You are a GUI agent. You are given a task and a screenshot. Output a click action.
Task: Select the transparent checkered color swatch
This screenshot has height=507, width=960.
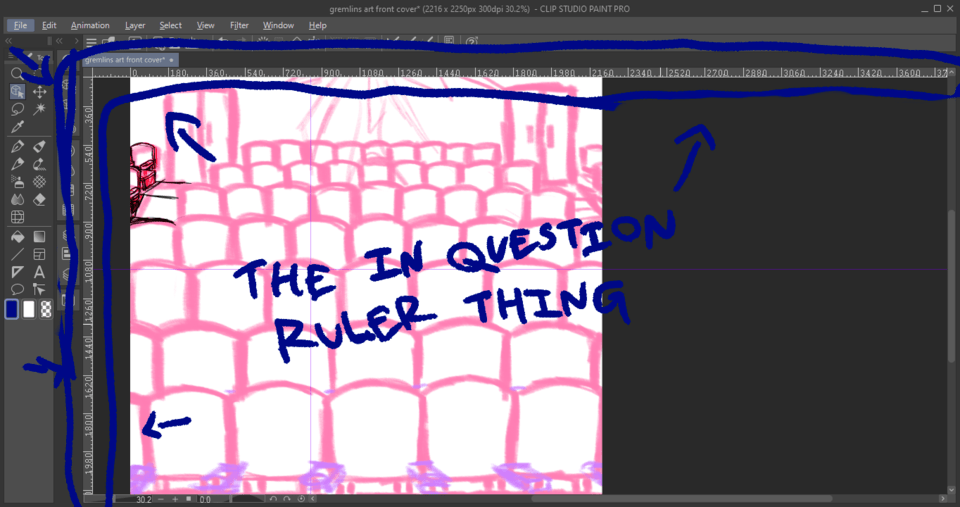(x=46, y=310)
